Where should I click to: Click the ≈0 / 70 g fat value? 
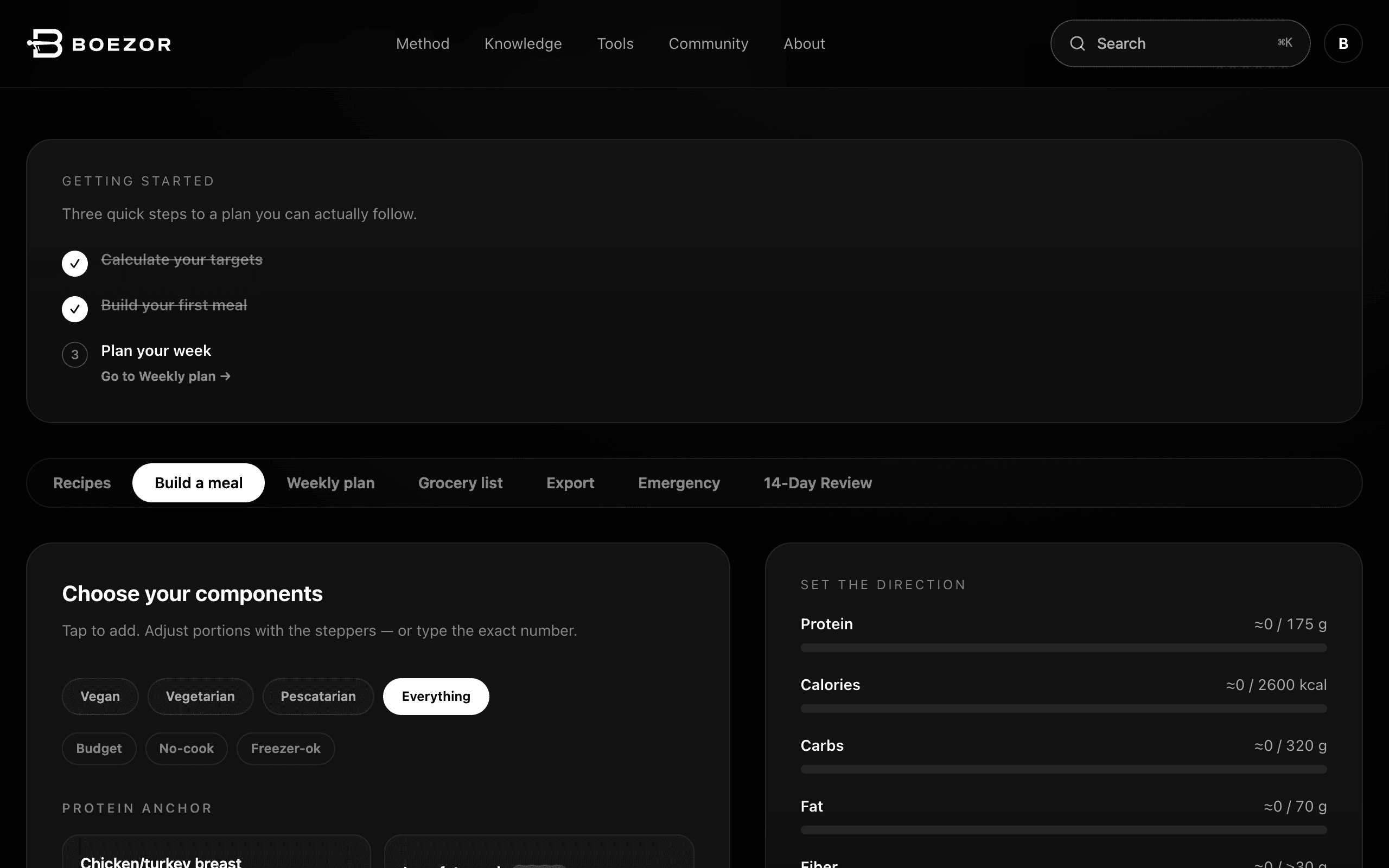(1295, 807)
